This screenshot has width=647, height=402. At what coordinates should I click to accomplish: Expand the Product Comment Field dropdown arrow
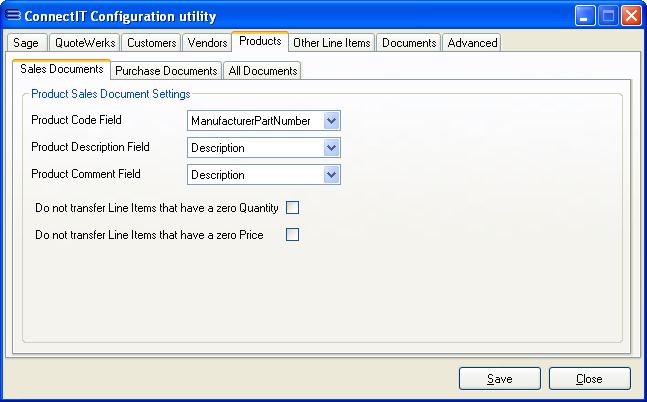pyautogui.click(x=331, y=175)
